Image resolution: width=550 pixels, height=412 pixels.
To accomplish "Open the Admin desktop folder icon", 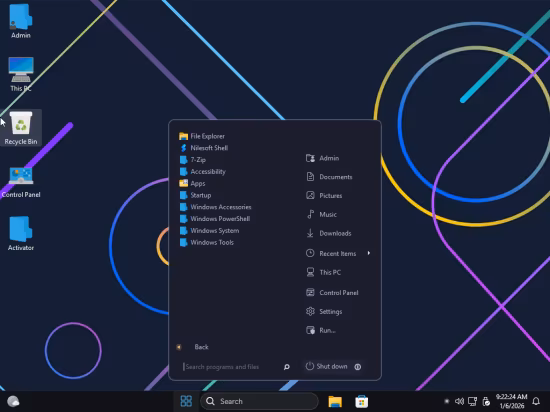I will click(21, 21).
